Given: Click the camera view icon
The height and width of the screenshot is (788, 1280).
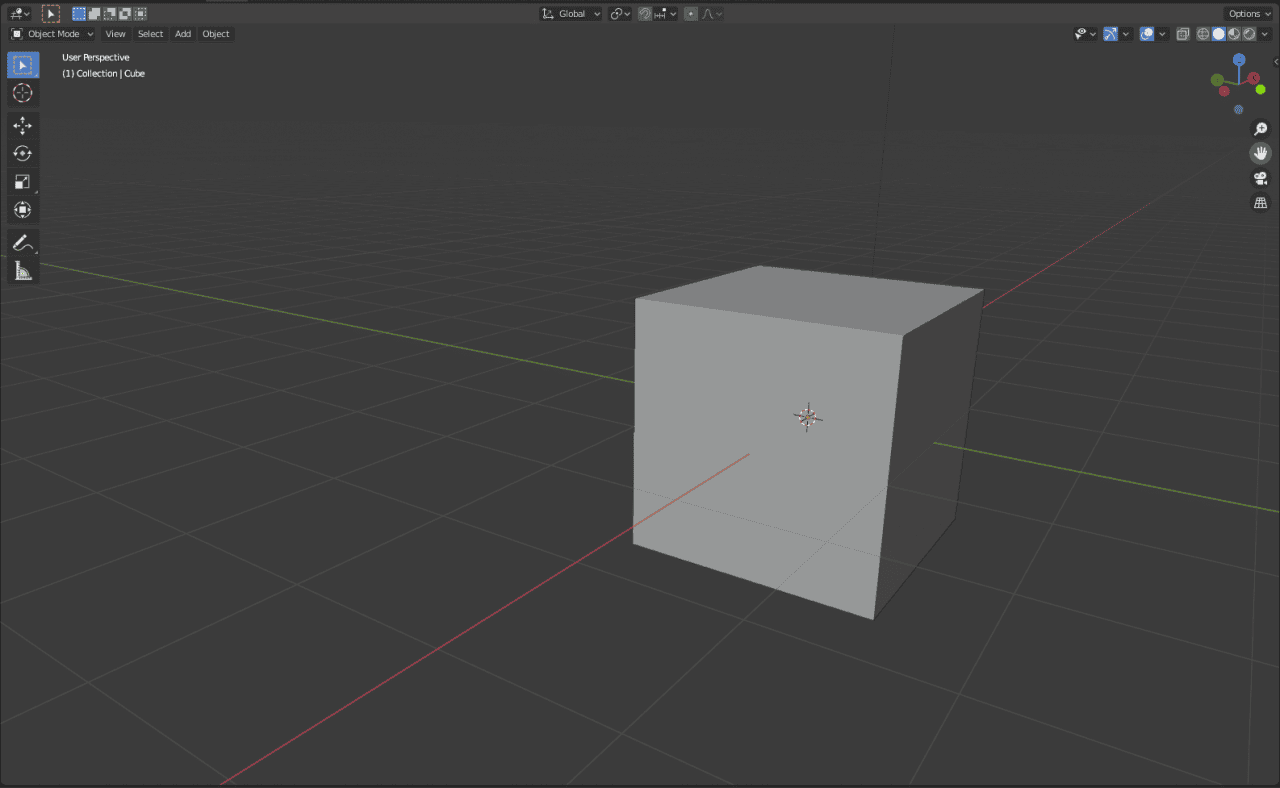Looking at the screenshot, I should click(1261, 178).
